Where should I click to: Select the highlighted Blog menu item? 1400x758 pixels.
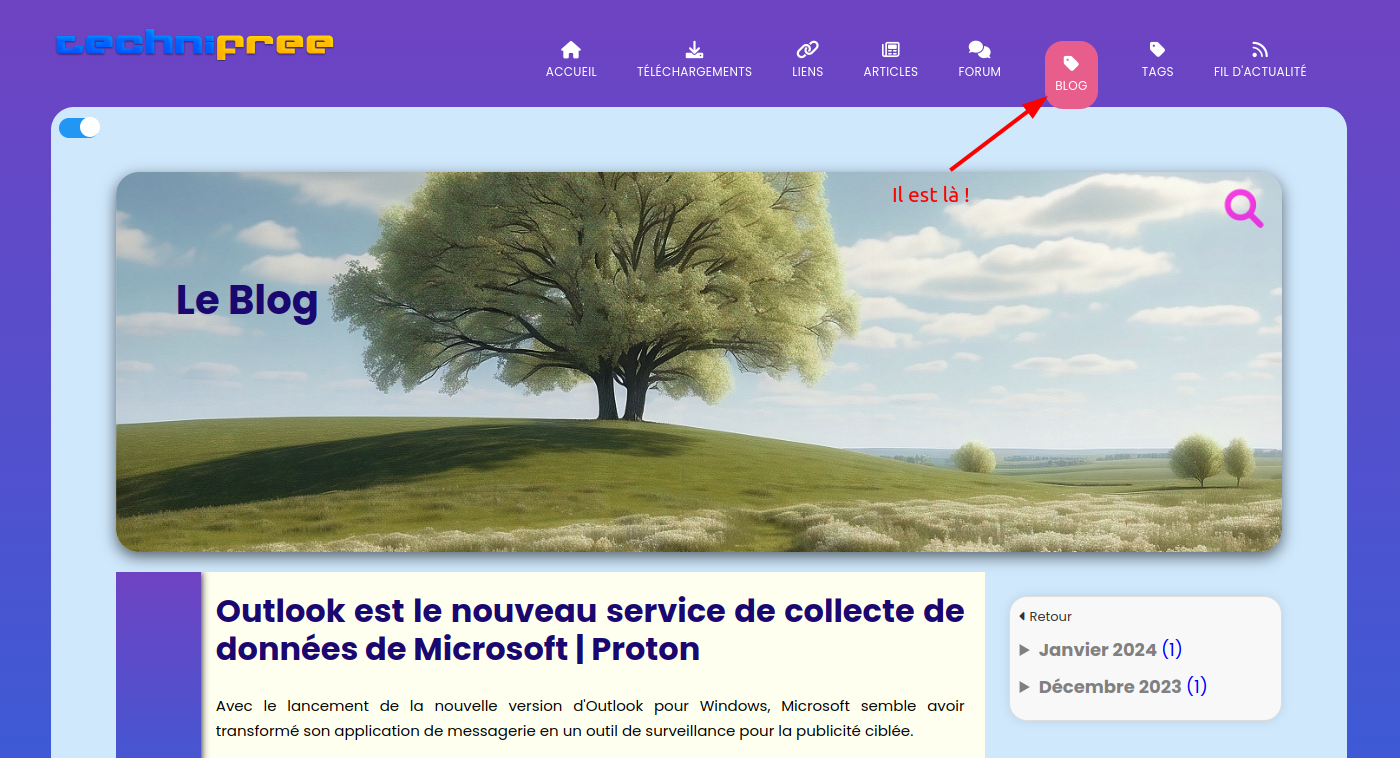pyautogui.click(x=1071, y=74)
